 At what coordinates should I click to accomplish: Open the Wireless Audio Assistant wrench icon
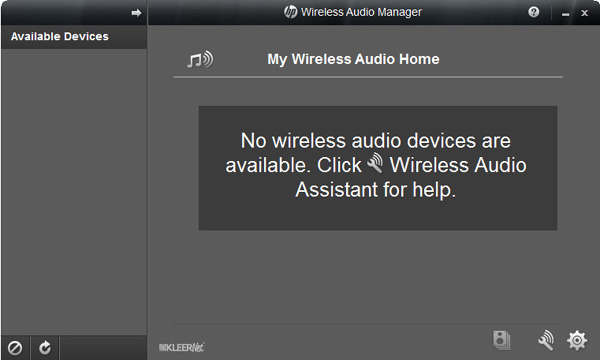pos(546,339)
